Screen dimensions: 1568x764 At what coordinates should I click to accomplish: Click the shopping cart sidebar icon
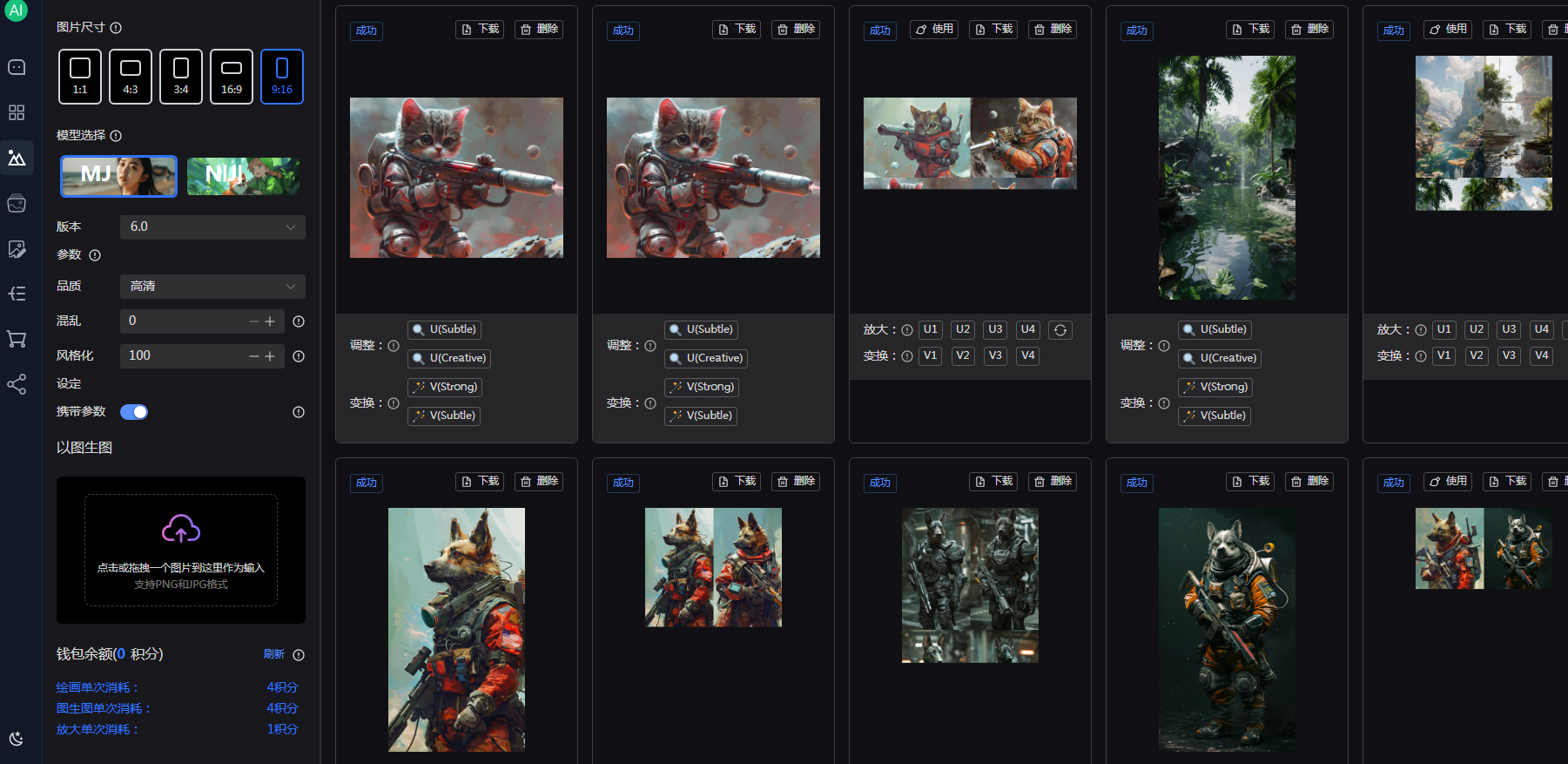point(17,339)
